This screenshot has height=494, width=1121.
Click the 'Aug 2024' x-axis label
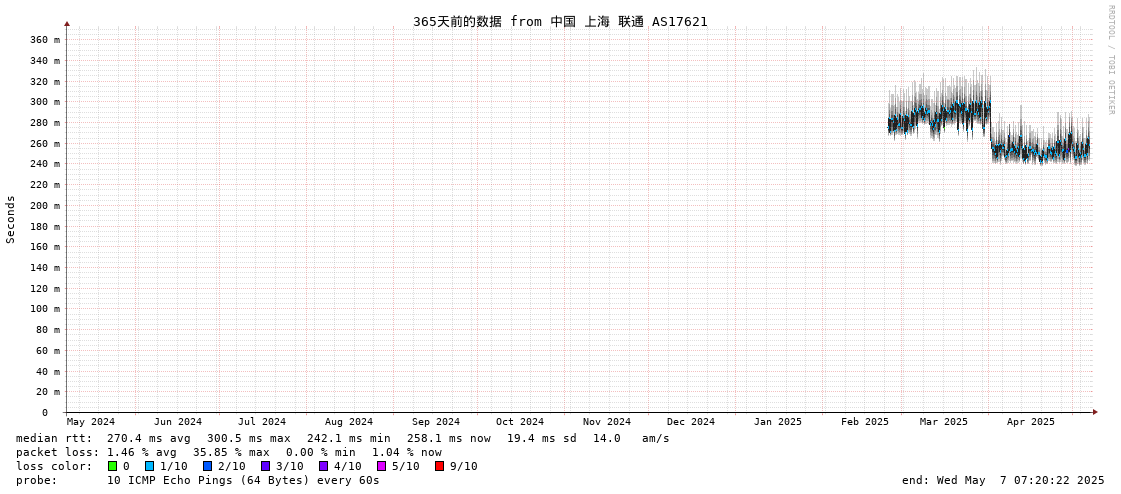pyautogui.click(x=349, y=422)
